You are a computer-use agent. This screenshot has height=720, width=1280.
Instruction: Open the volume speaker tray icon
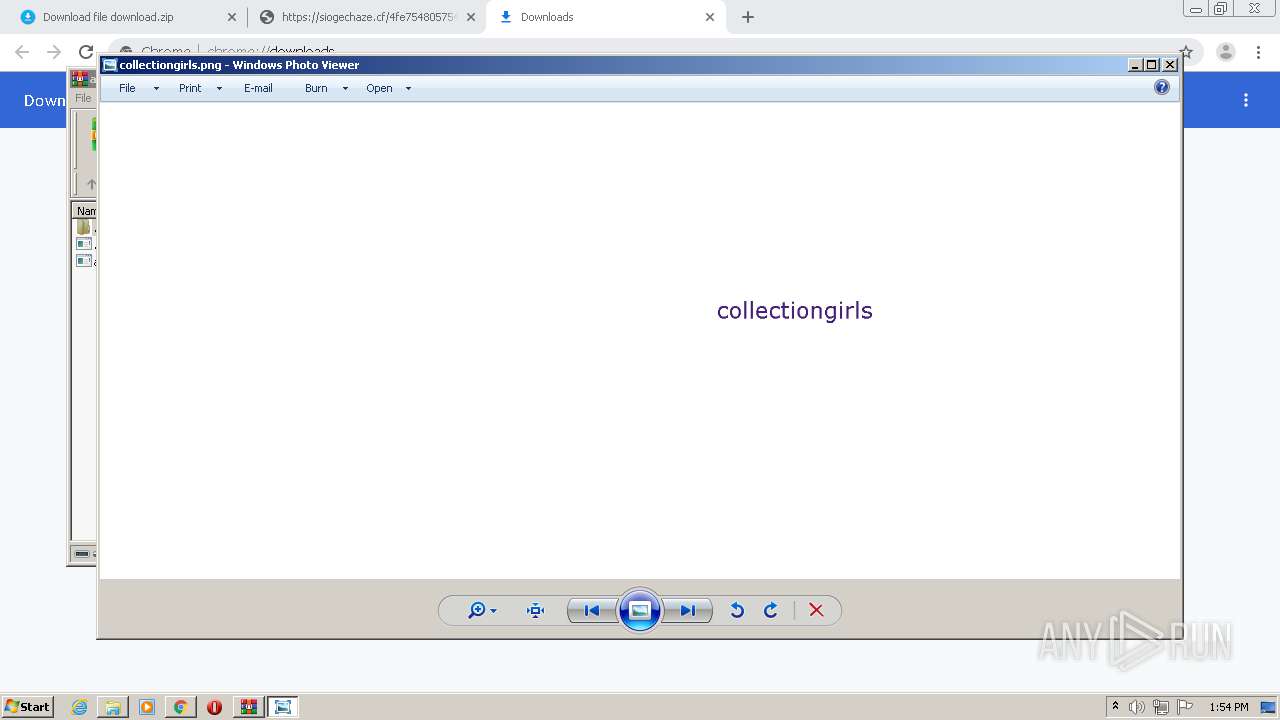coord(1137,707)
